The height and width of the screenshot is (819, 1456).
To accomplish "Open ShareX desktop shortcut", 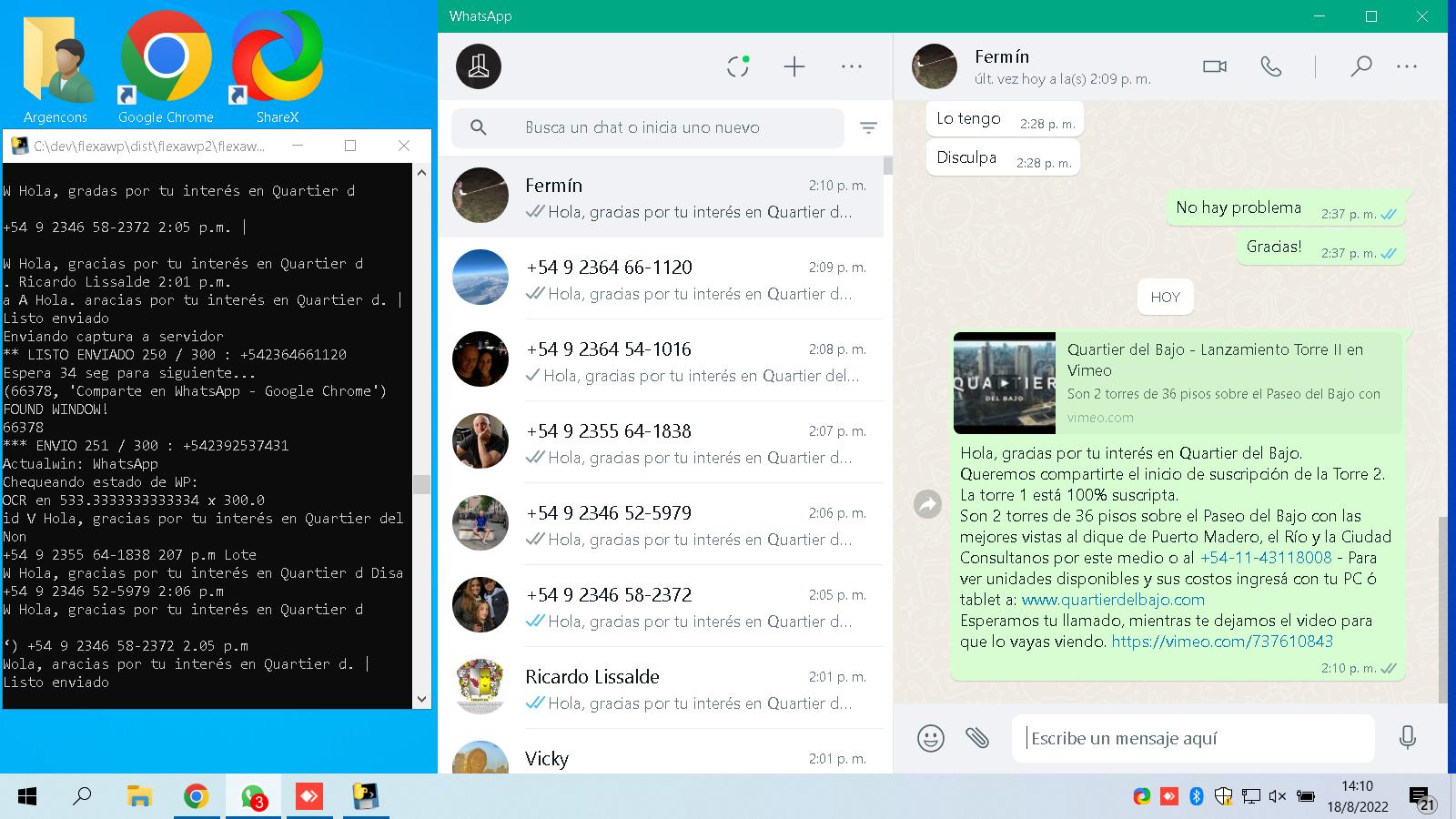I will pos(277,68).
